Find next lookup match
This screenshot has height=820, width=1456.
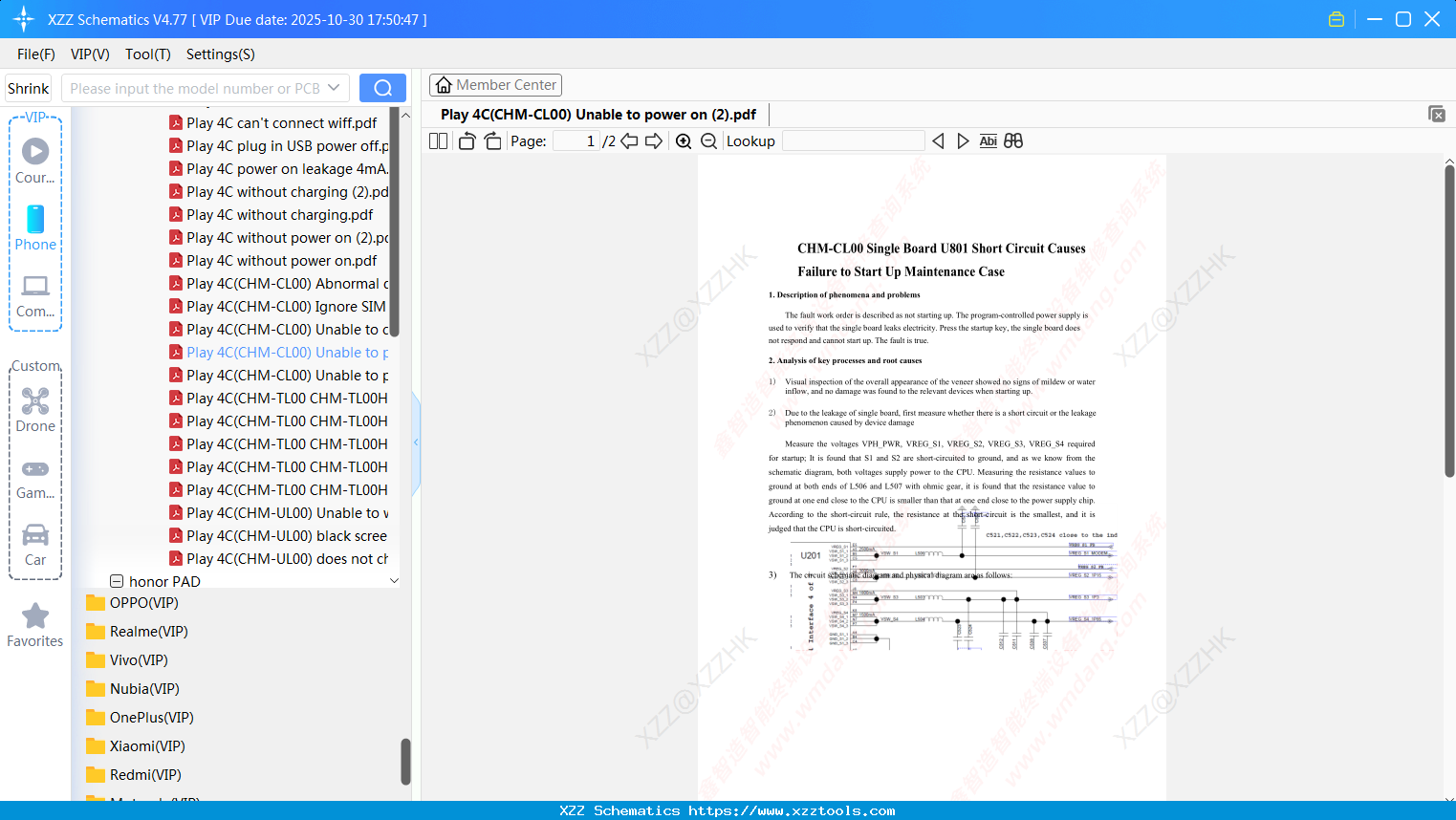963,140
